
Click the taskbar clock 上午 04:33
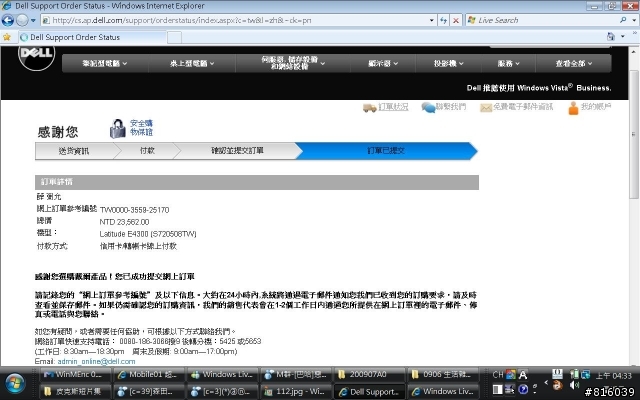pos(613,376)
